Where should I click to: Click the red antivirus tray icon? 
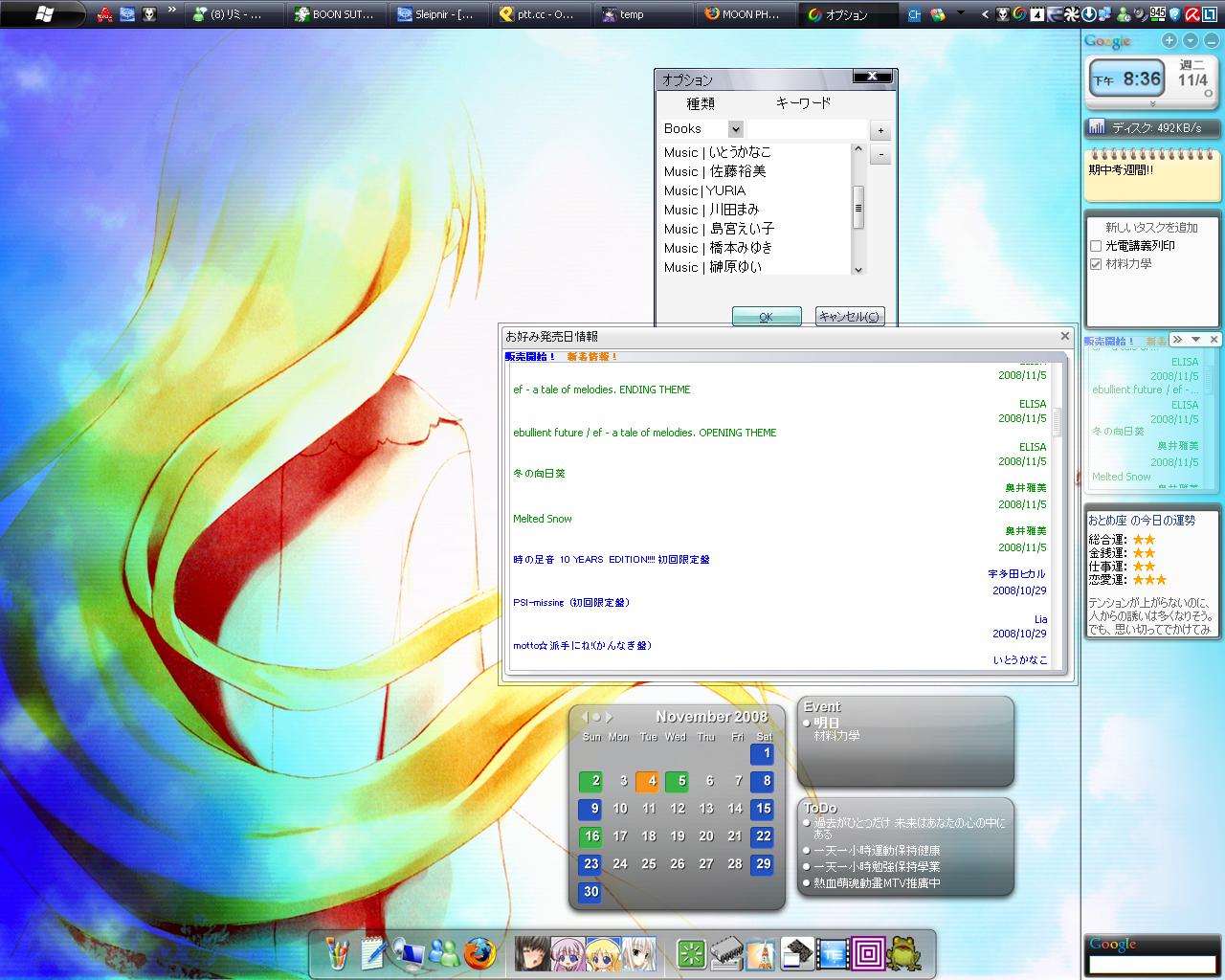coord(1193,14)
